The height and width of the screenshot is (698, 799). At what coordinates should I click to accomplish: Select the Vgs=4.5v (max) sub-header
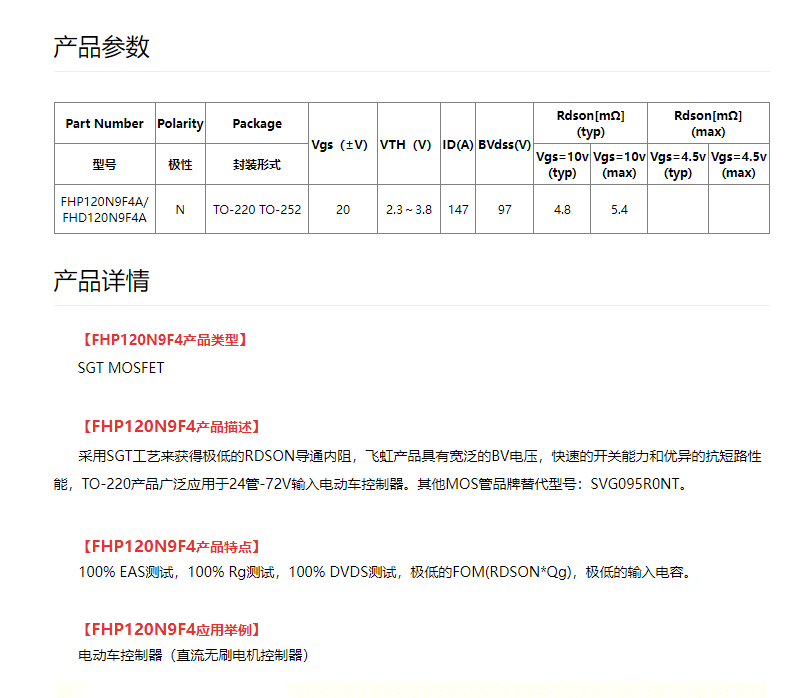tap(738, 165)
